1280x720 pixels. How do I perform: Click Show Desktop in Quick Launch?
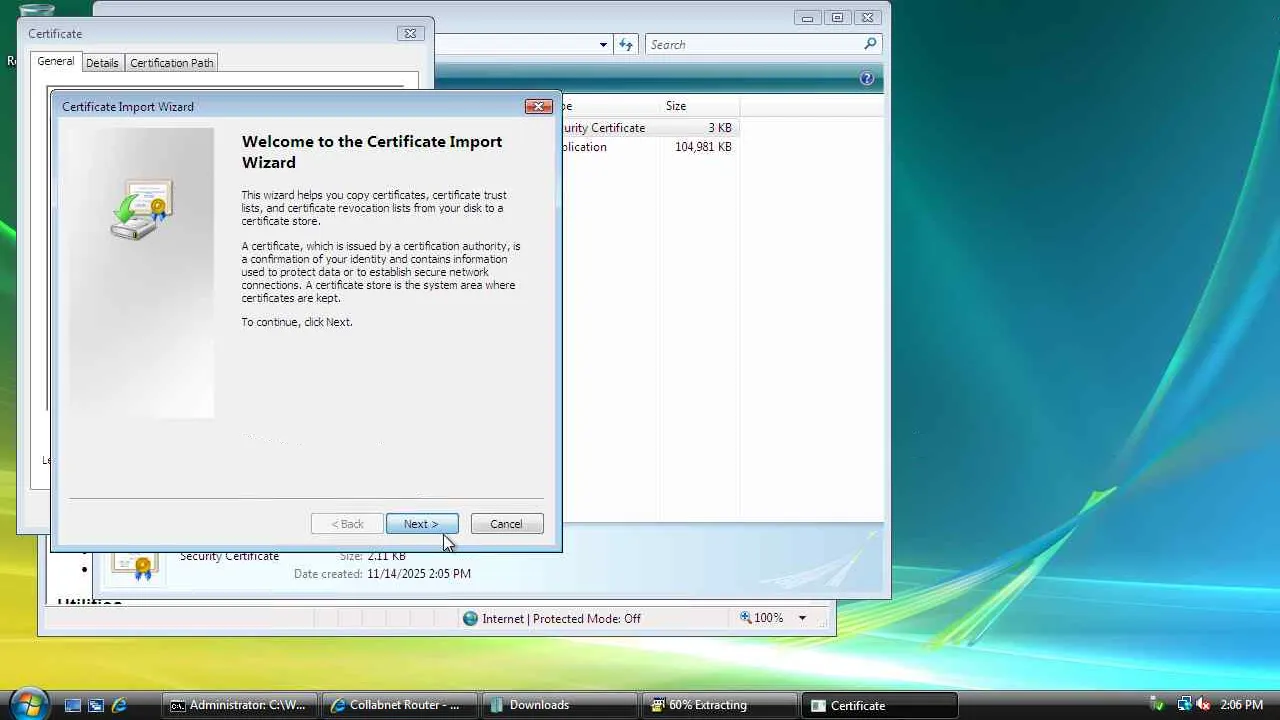(73, 705)
